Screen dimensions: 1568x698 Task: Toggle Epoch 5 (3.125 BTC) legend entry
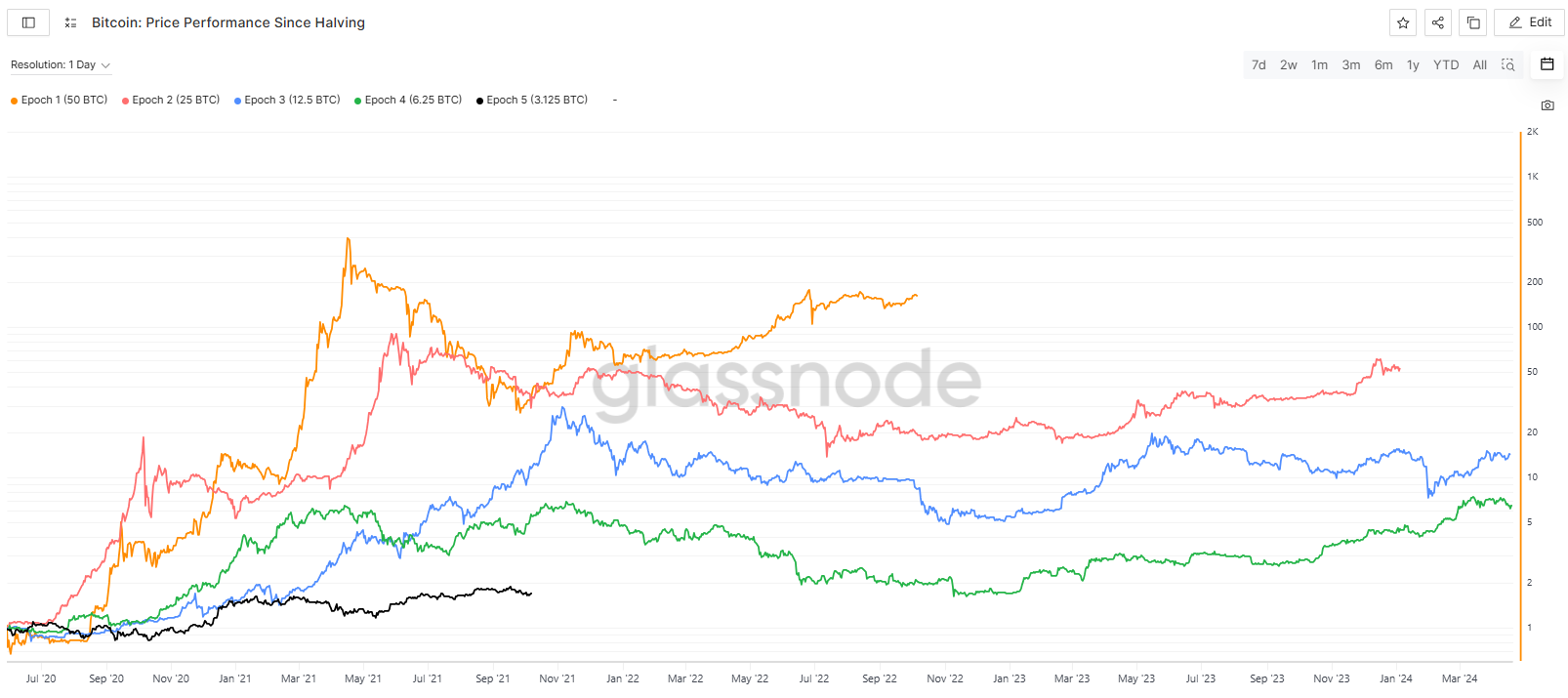(537, 100)
